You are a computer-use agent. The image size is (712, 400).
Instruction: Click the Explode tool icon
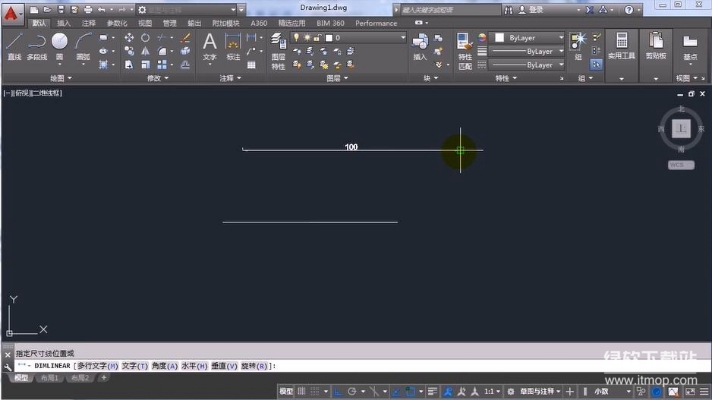click(x=185, y=51)
